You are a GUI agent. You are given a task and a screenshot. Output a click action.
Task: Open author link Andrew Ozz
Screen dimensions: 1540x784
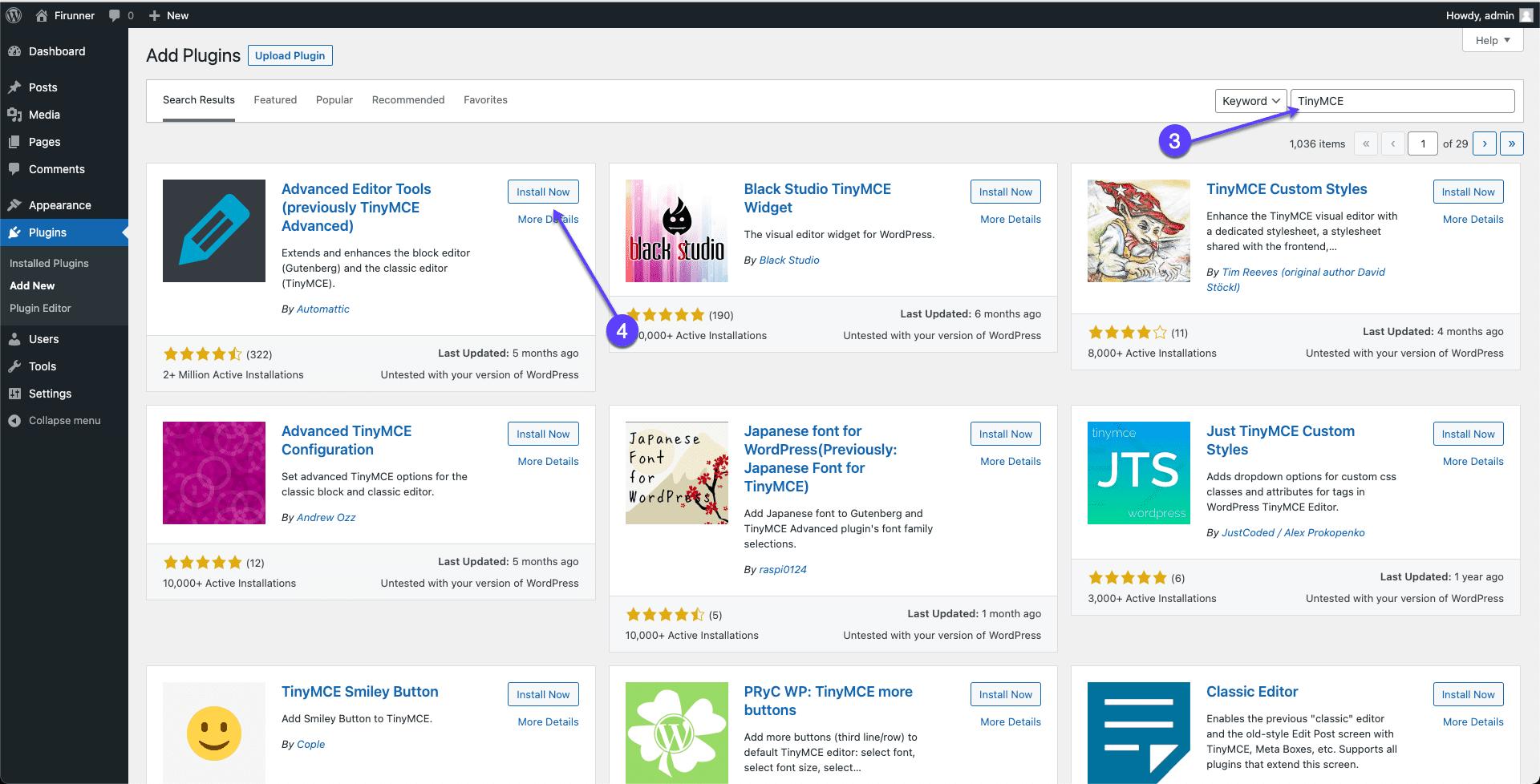tap(326, 517)
